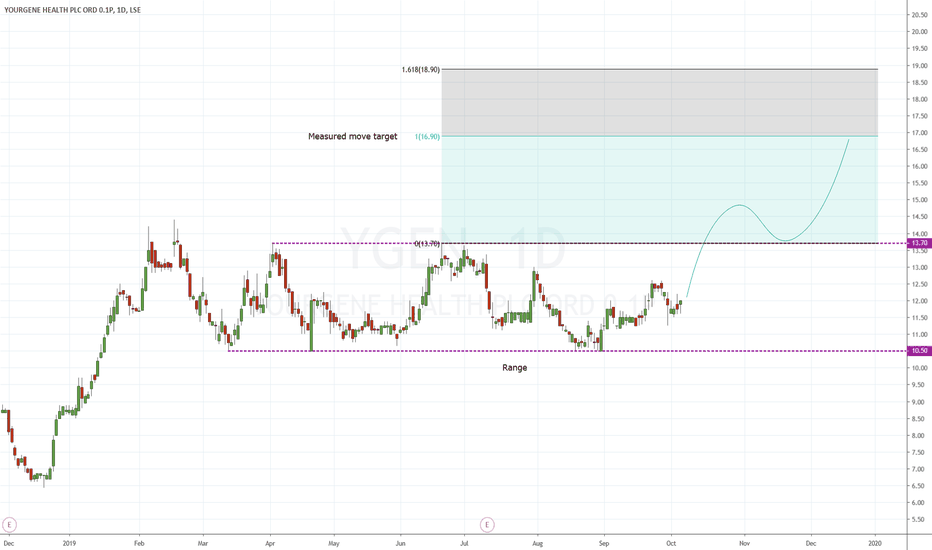
Task: Click the Jul label on the time axis
Action: 464,543
